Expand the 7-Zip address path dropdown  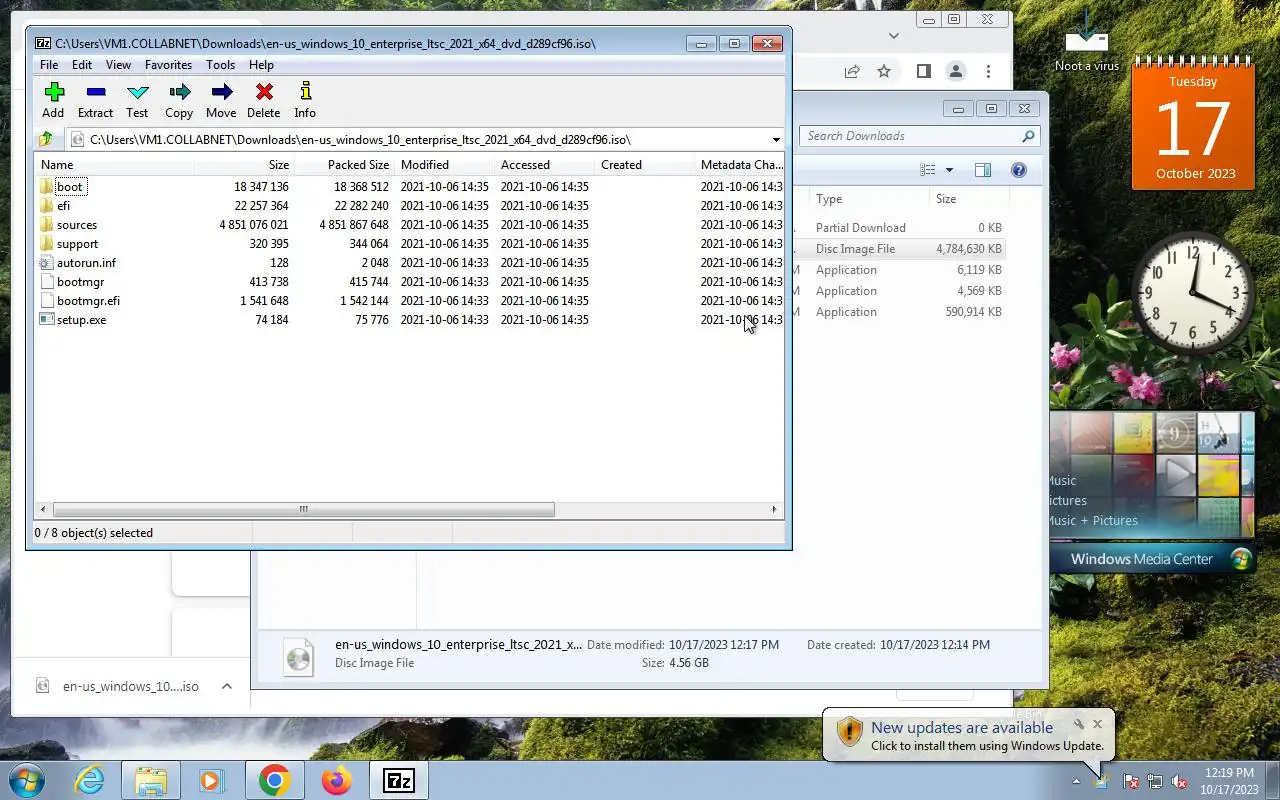tap(776, 140)
